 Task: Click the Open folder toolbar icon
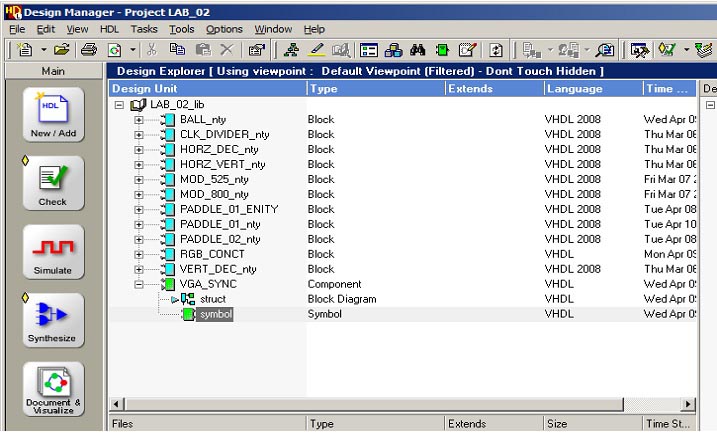tap(62, 49)
